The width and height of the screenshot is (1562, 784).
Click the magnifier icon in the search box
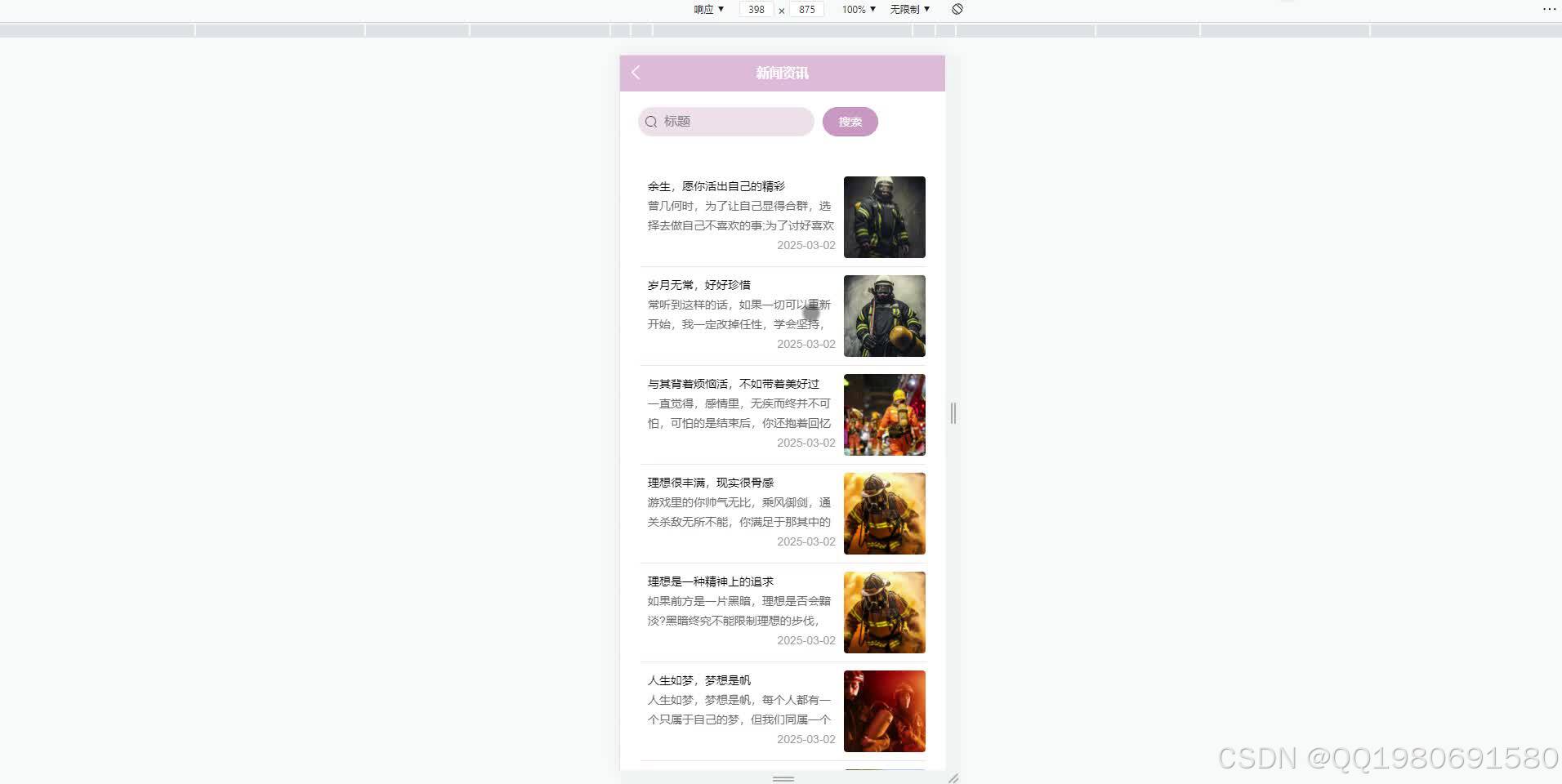(651, 121)
